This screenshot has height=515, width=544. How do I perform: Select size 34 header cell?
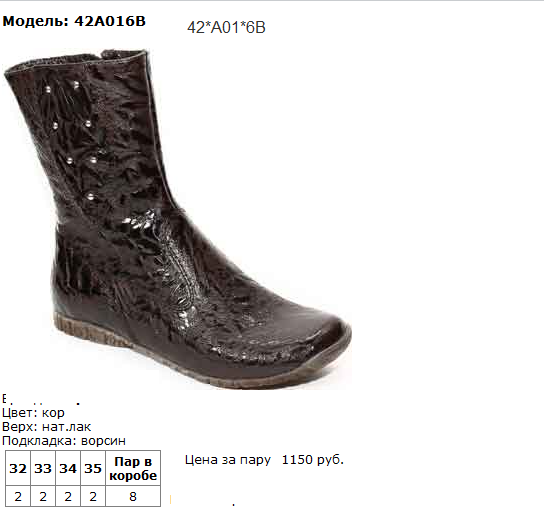(68, 468)
